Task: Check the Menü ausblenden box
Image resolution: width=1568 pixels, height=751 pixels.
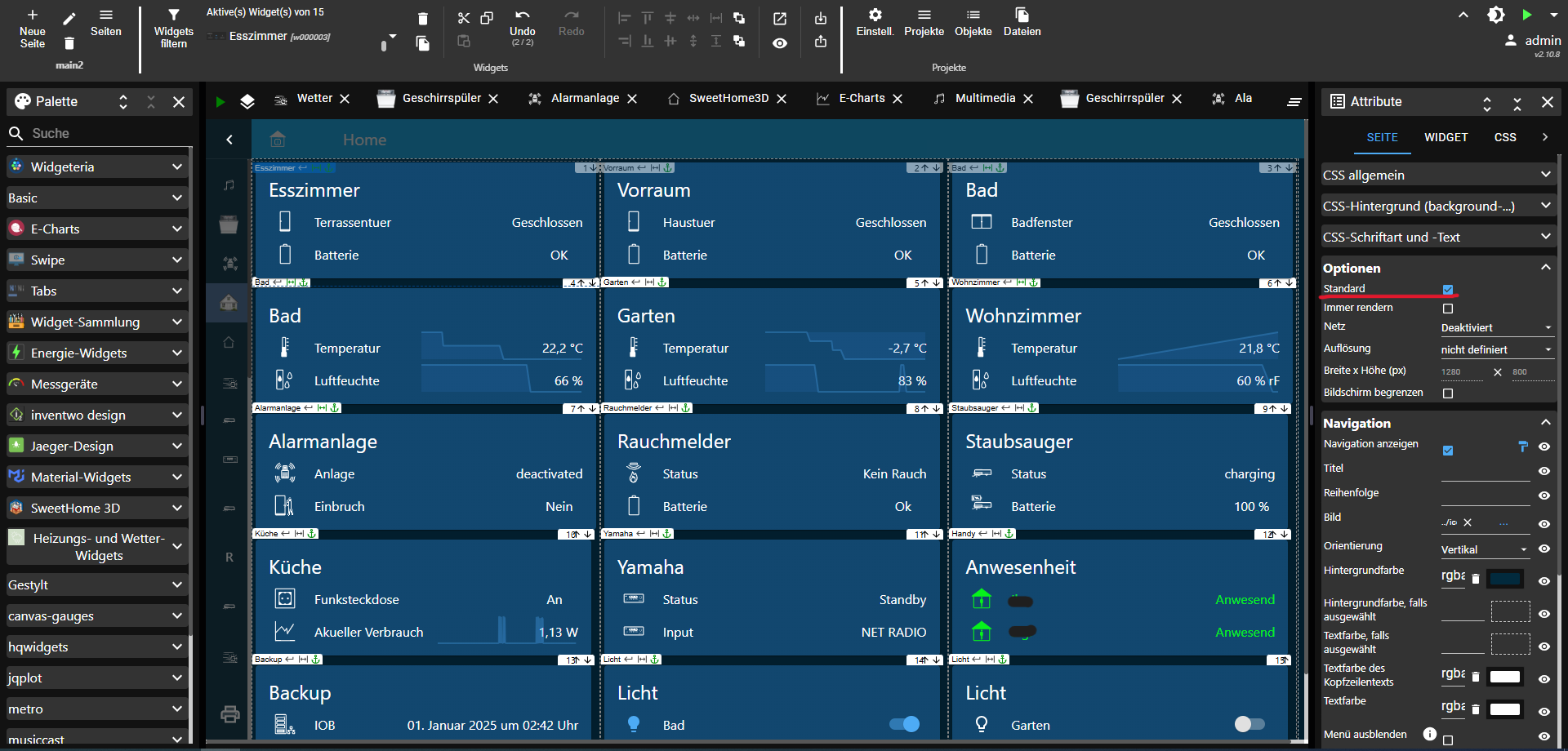Action: click(x=1448, y=740)
